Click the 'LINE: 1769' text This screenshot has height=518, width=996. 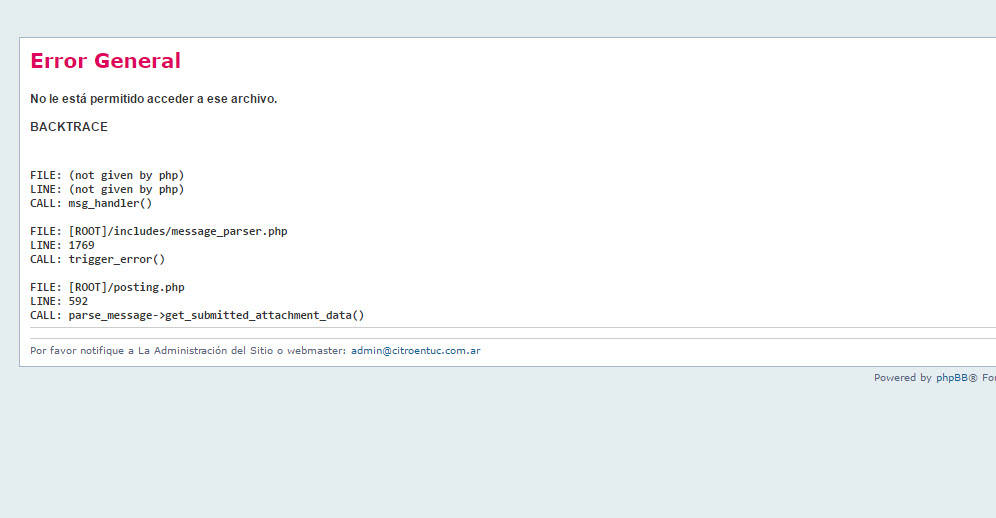[62, 245]
